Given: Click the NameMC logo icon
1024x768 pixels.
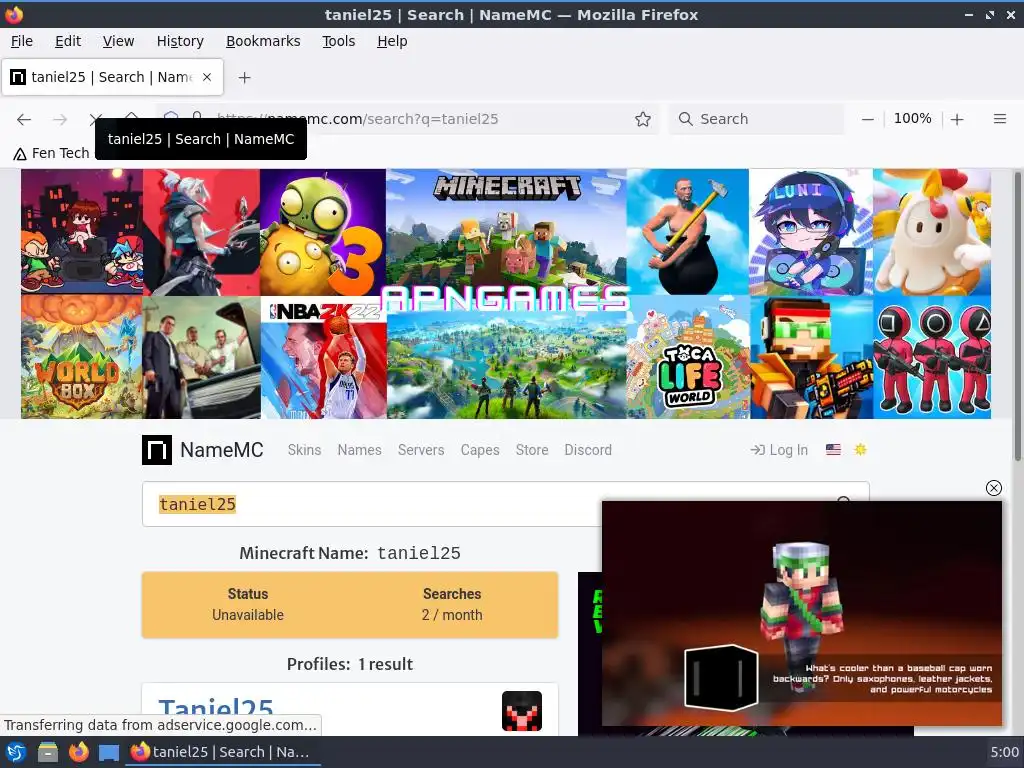Looking at the screenshot, I should [x=157, y=450].
